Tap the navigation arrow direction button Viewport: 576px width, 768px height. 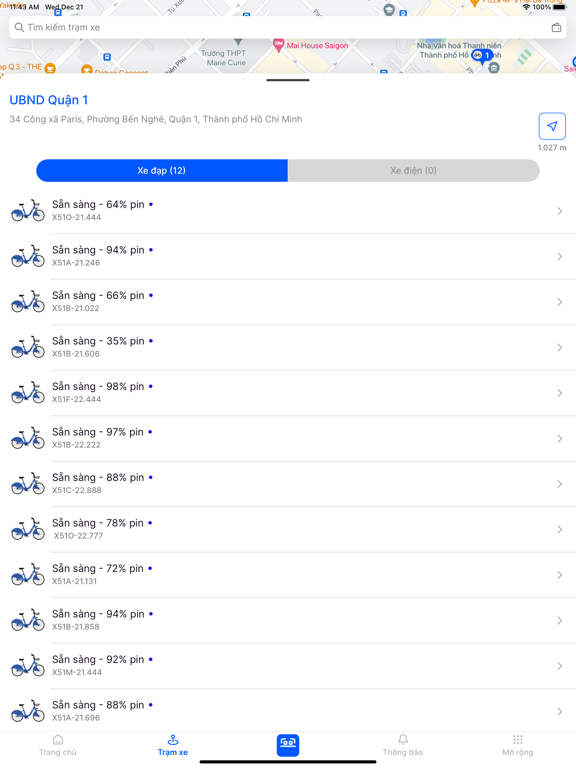coord(552,126)
